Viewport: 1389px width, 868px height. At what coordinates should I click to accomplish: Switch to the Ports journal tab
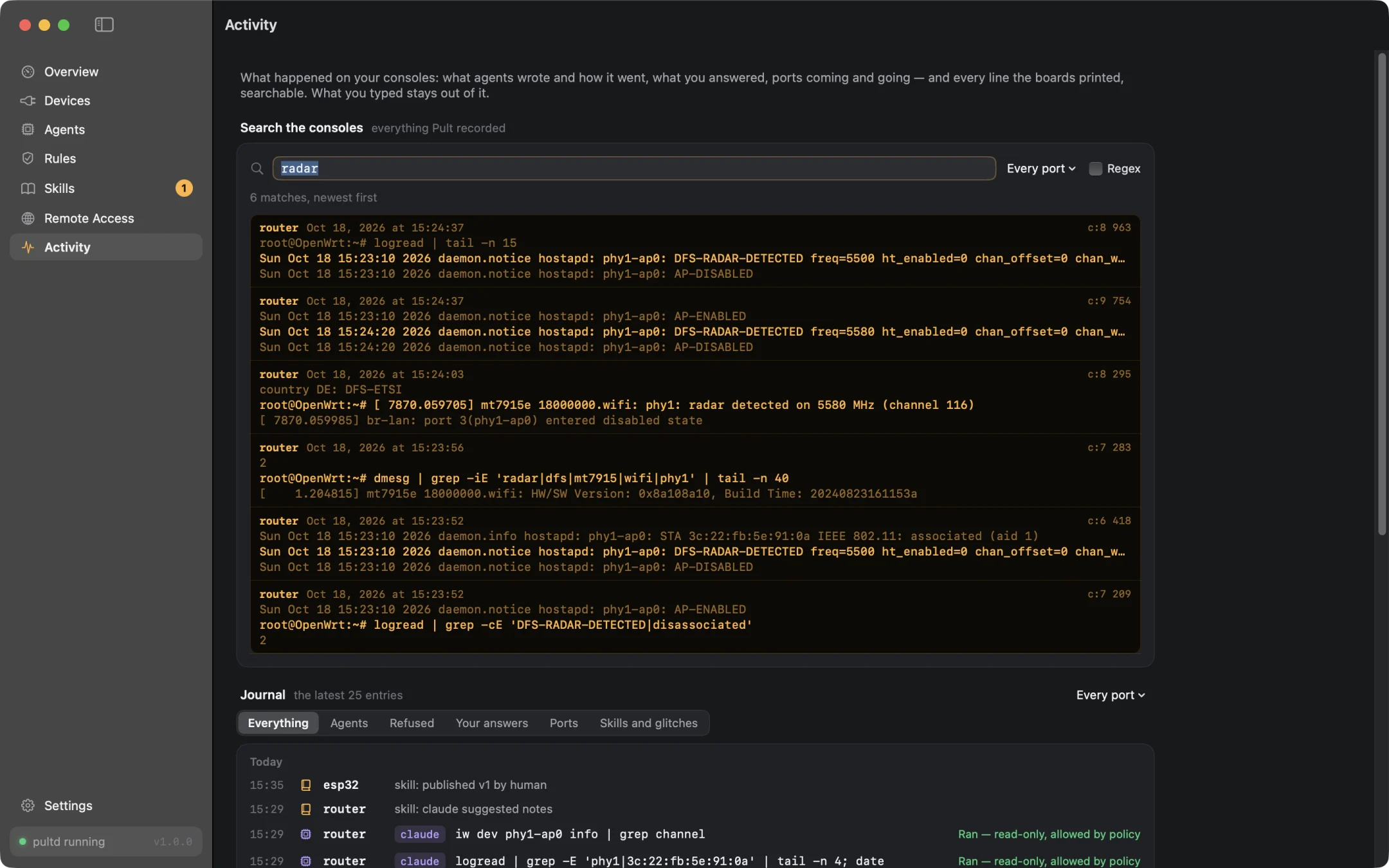(563, 723)
